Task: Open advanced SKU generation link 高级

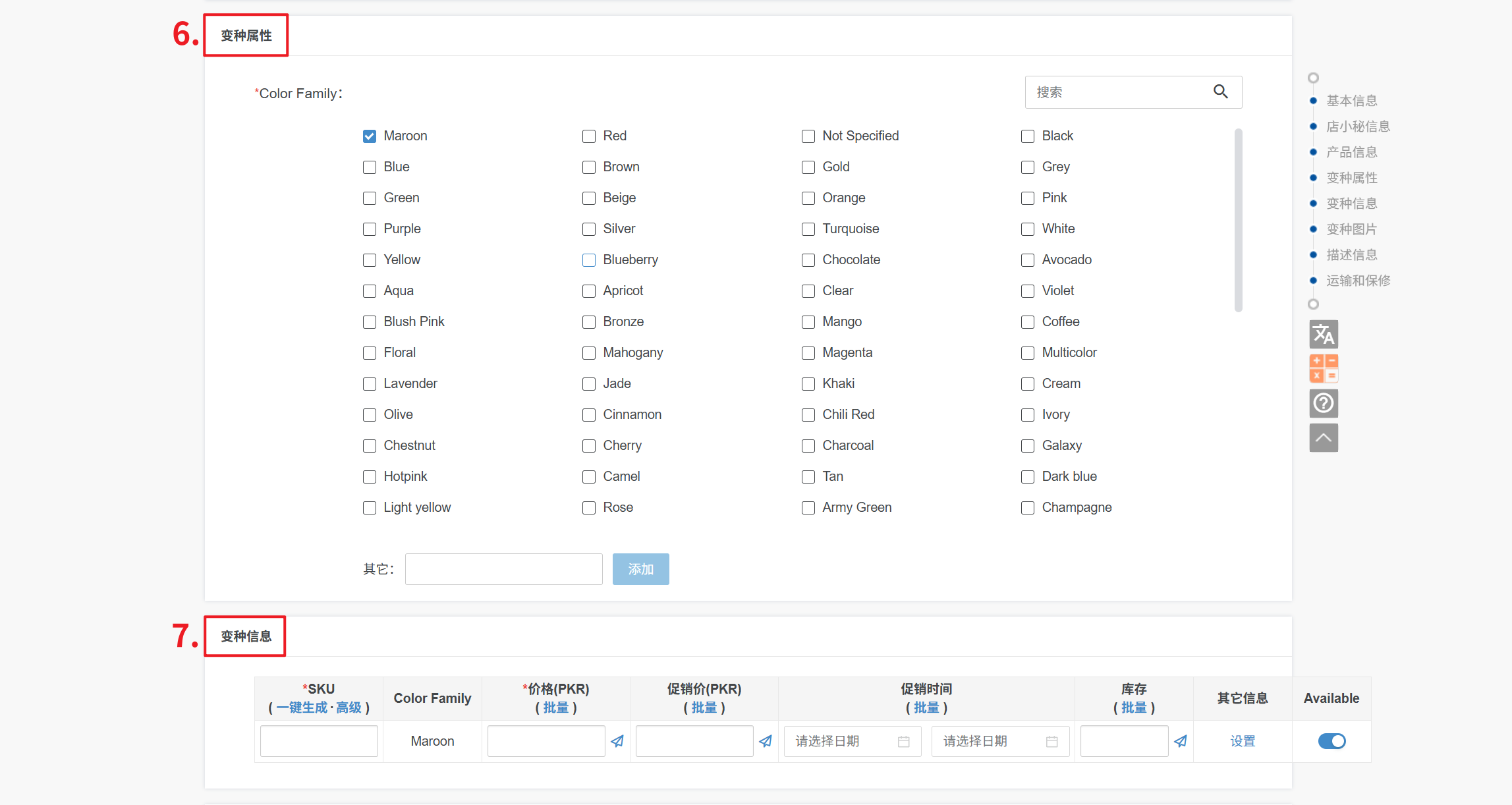Action: pyautogui.click(x=349, y=708)
